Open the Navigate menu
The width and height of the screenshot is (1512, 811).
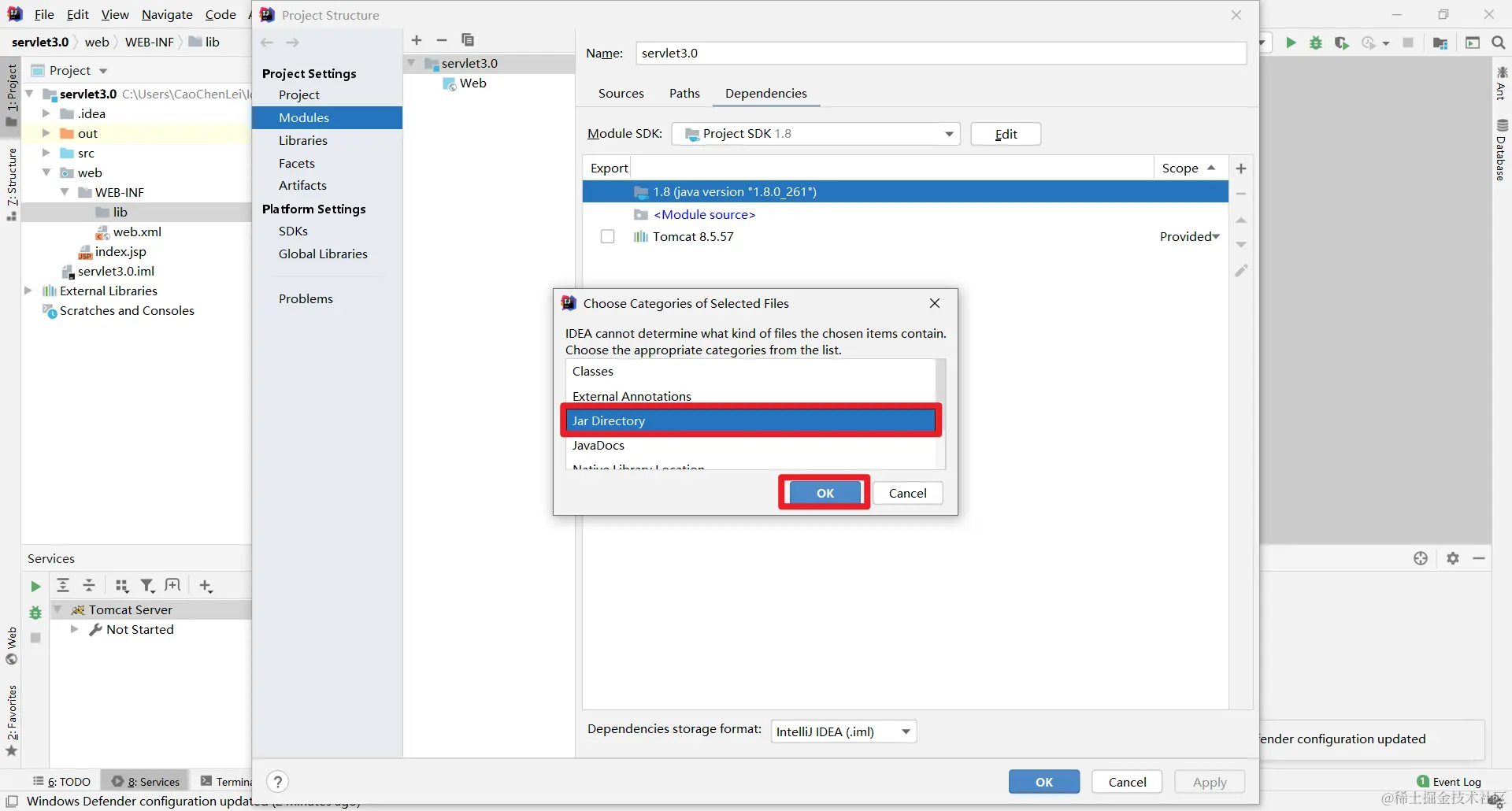click(x=167, y=14)
